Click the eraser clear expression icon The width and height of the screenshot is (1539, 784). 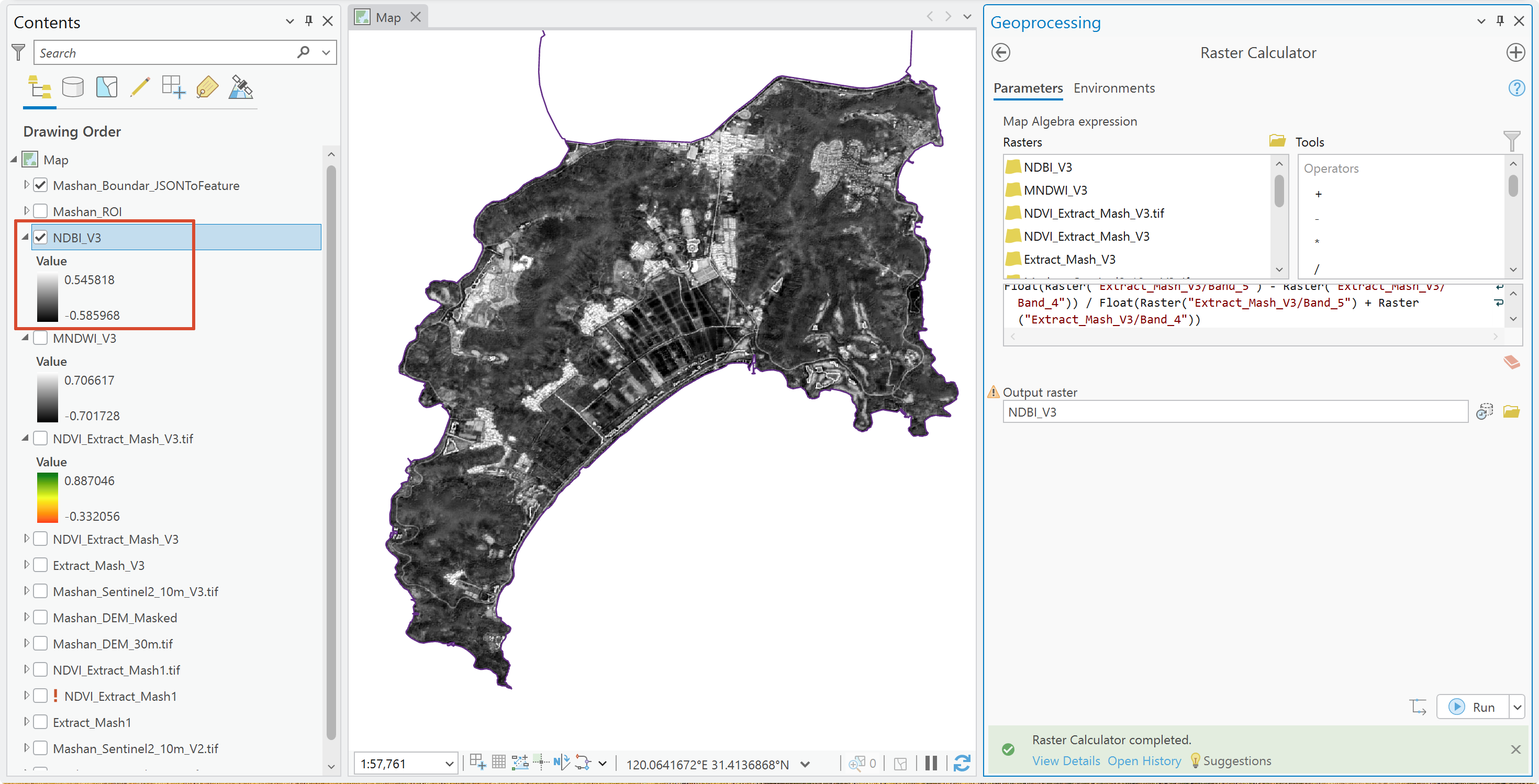coord(1512,362)
